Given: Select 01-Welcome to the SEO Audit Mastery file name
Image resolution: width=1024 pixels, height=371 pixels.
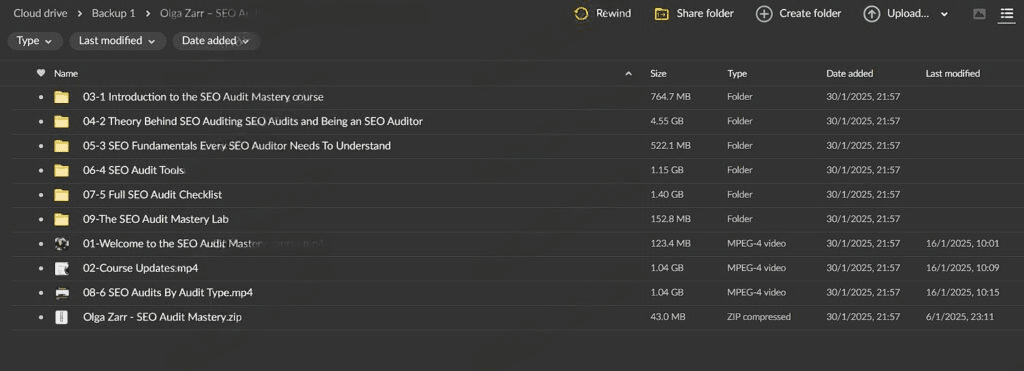Looking at the screenshot, I should click(x=203, y=244).
